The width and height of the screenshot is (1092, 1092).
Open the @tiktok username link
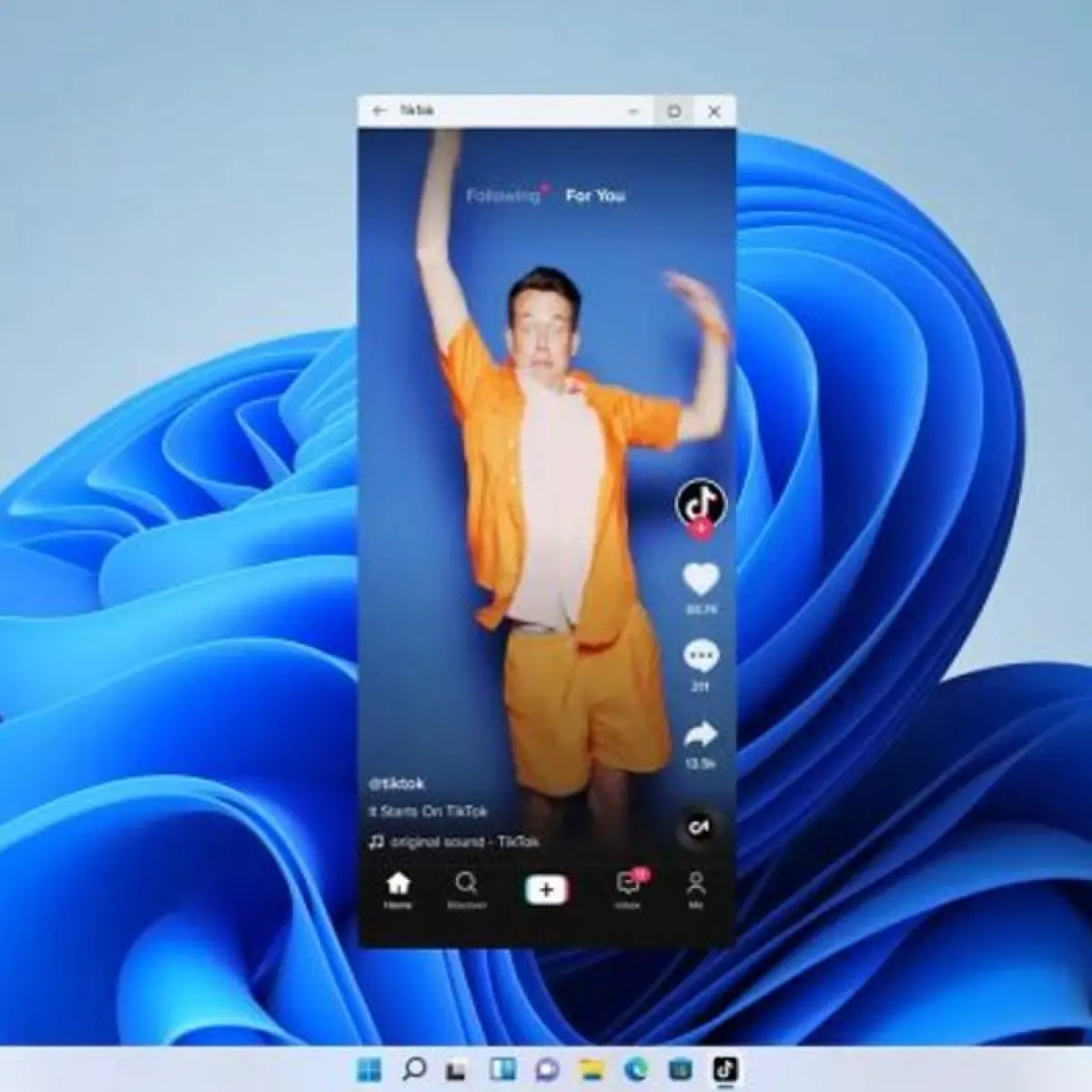[x=396, y=783]
